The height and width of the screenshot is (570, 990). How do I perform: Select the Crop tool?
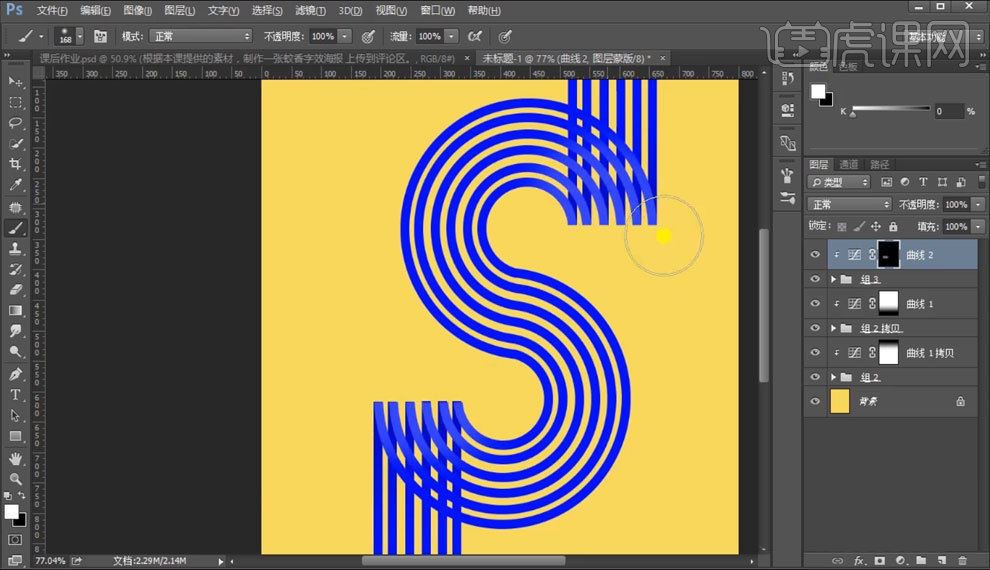click(15, 164)
